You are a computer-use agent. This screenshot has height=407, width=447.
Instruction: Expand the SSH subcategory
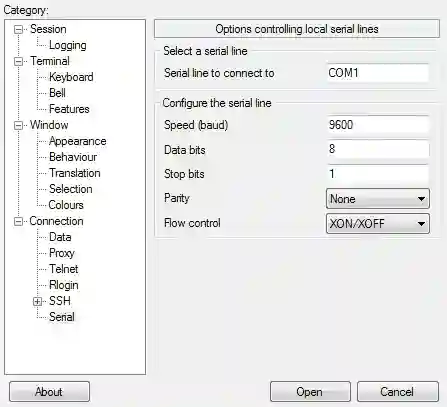[37, 302]
